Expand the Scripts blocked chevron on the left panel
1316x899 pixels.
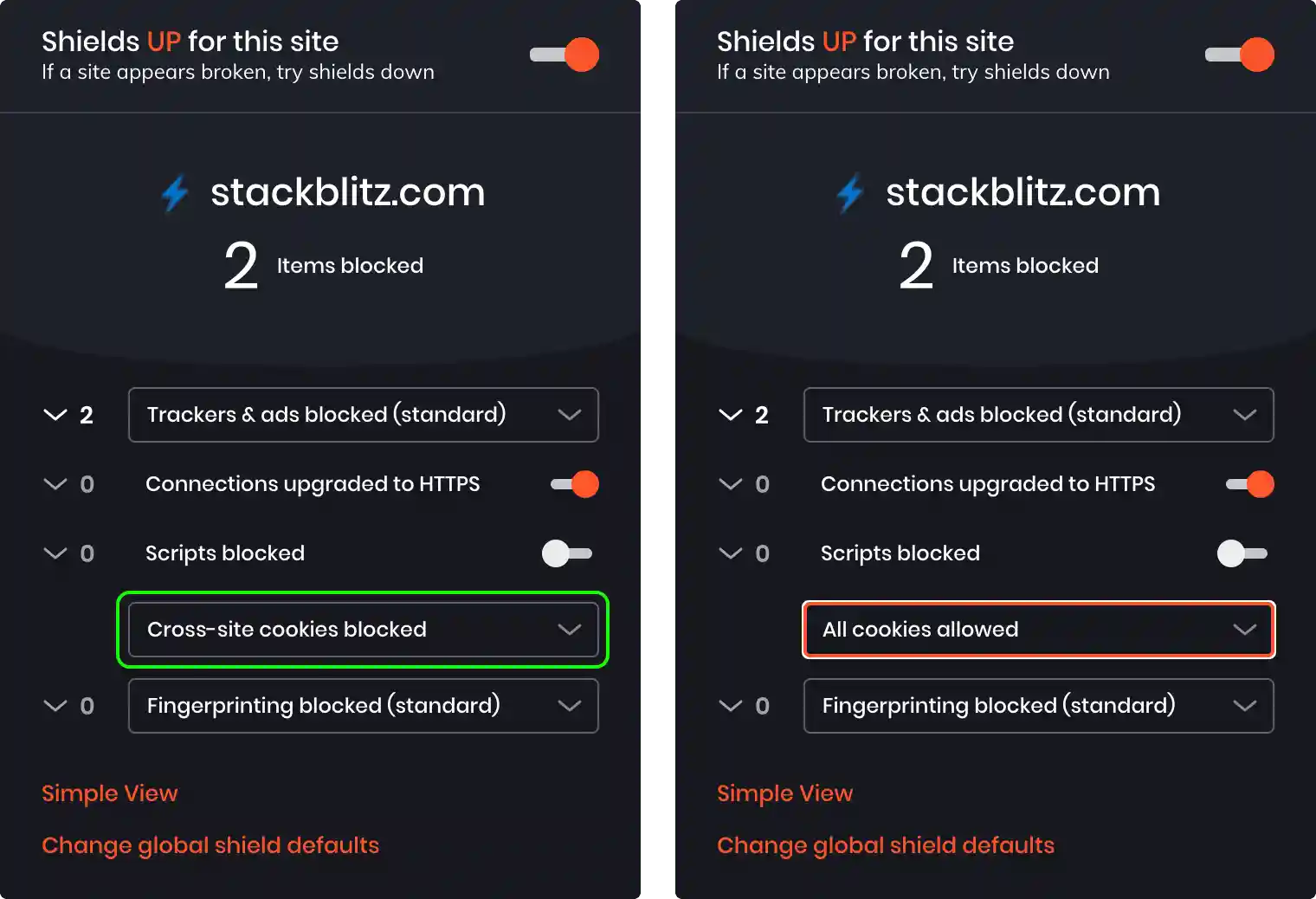coord(55,553)
